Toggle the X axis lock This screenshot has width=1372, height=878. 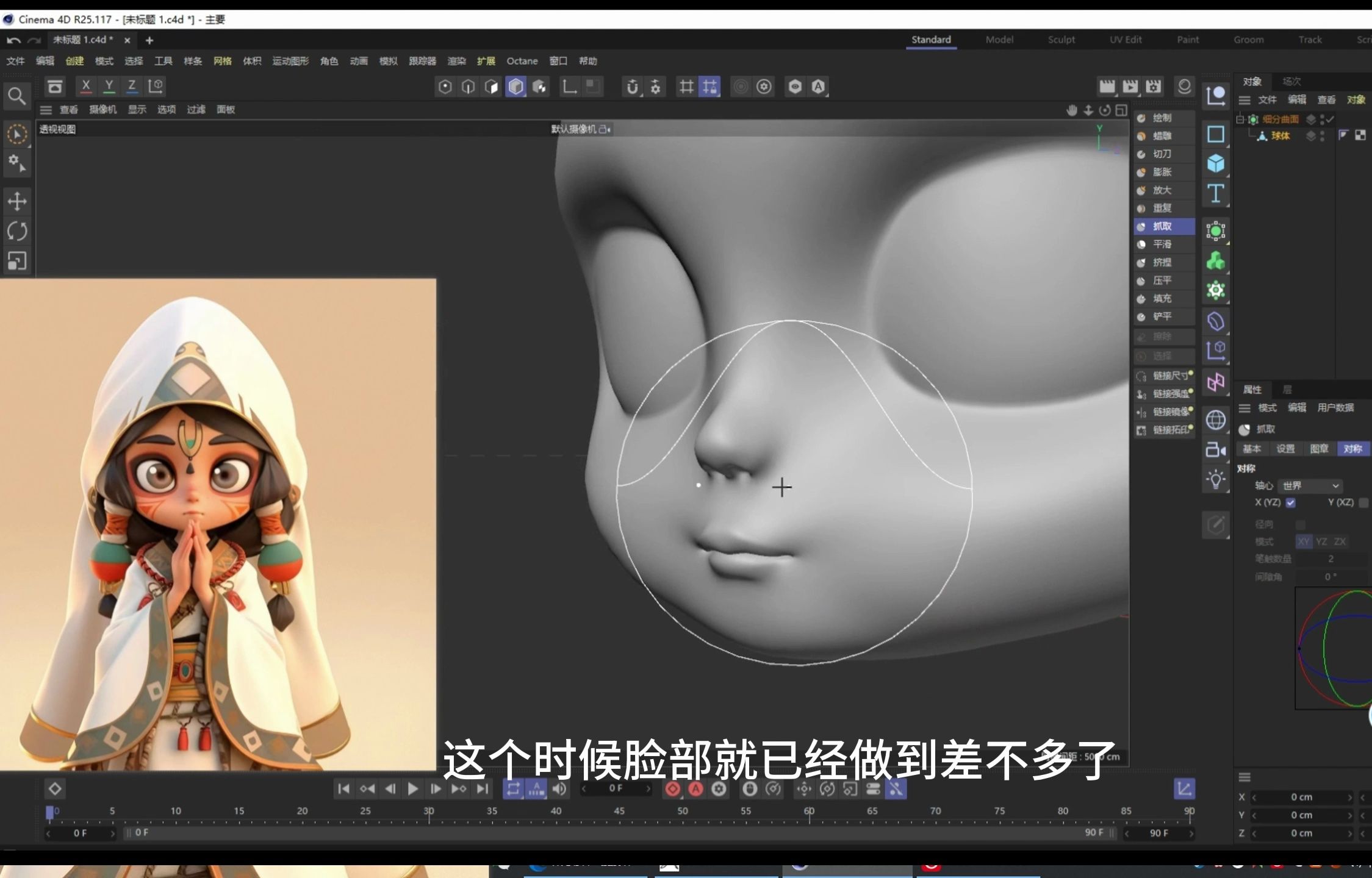[x=86, y=87]
